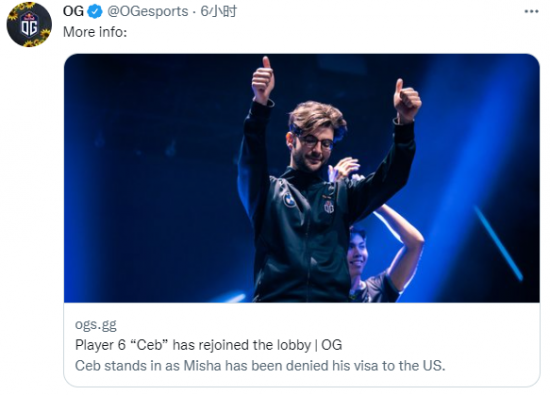Visit the @OGesports handle

(148, 12)
